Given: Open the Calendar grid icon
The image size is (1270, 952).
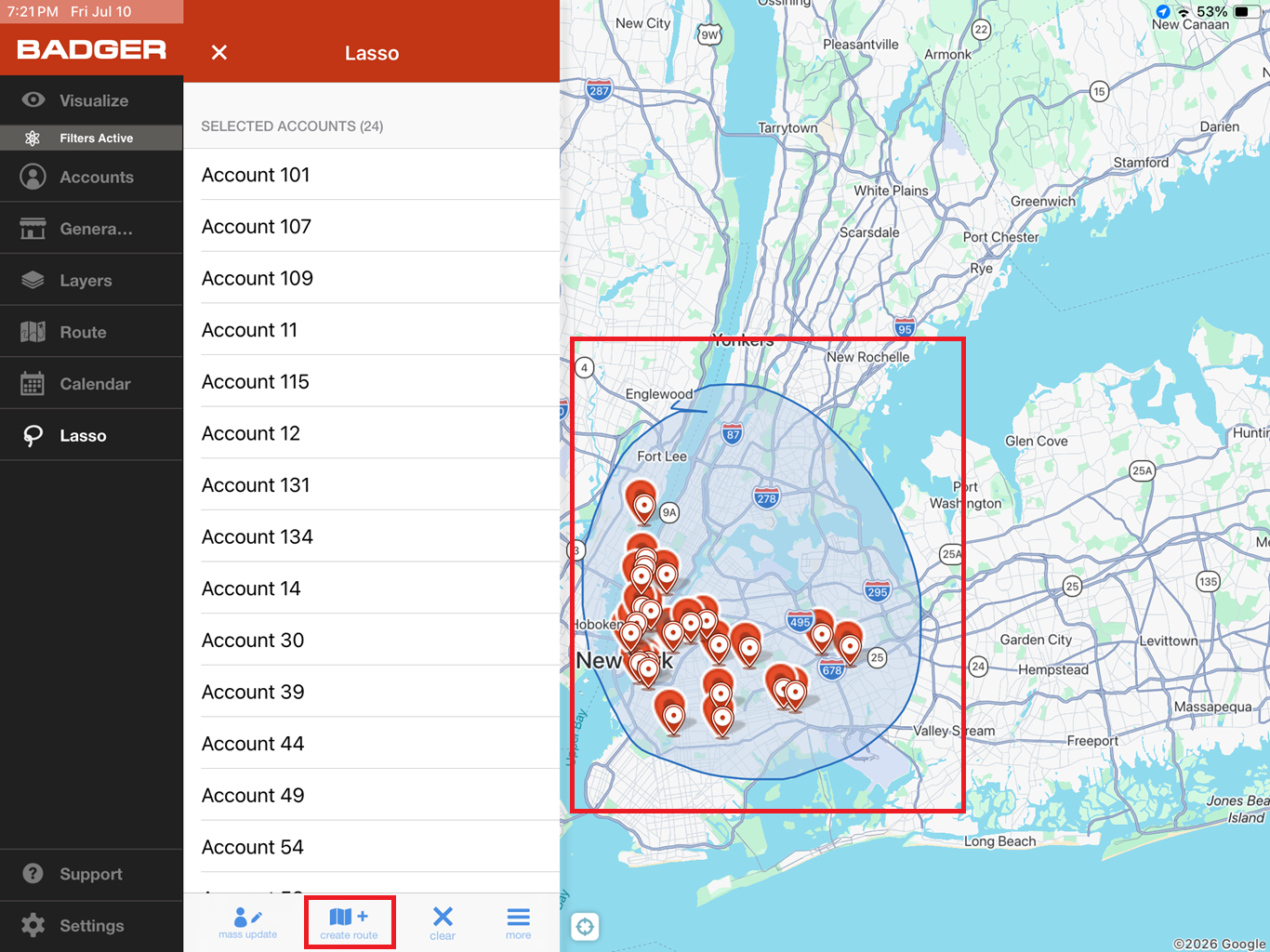Looking at the screenshot, I should (x=33, y=384).
